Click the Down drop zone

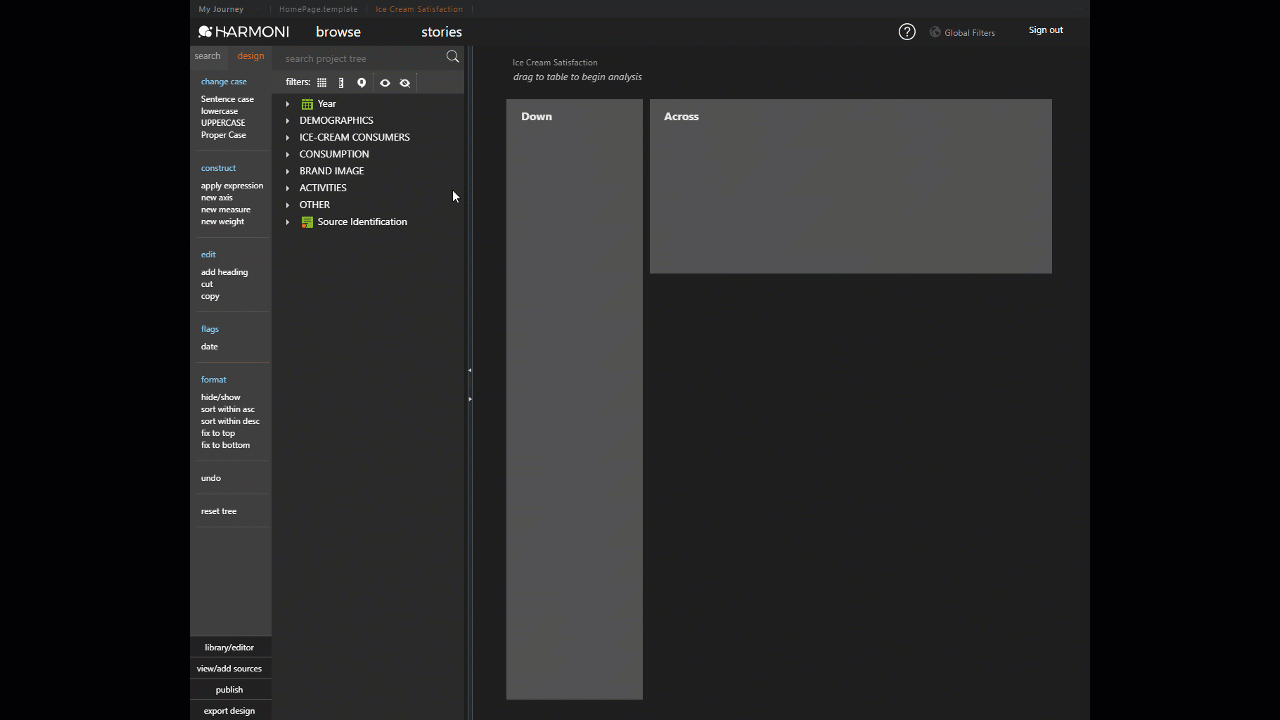click(x=574, y=399)
